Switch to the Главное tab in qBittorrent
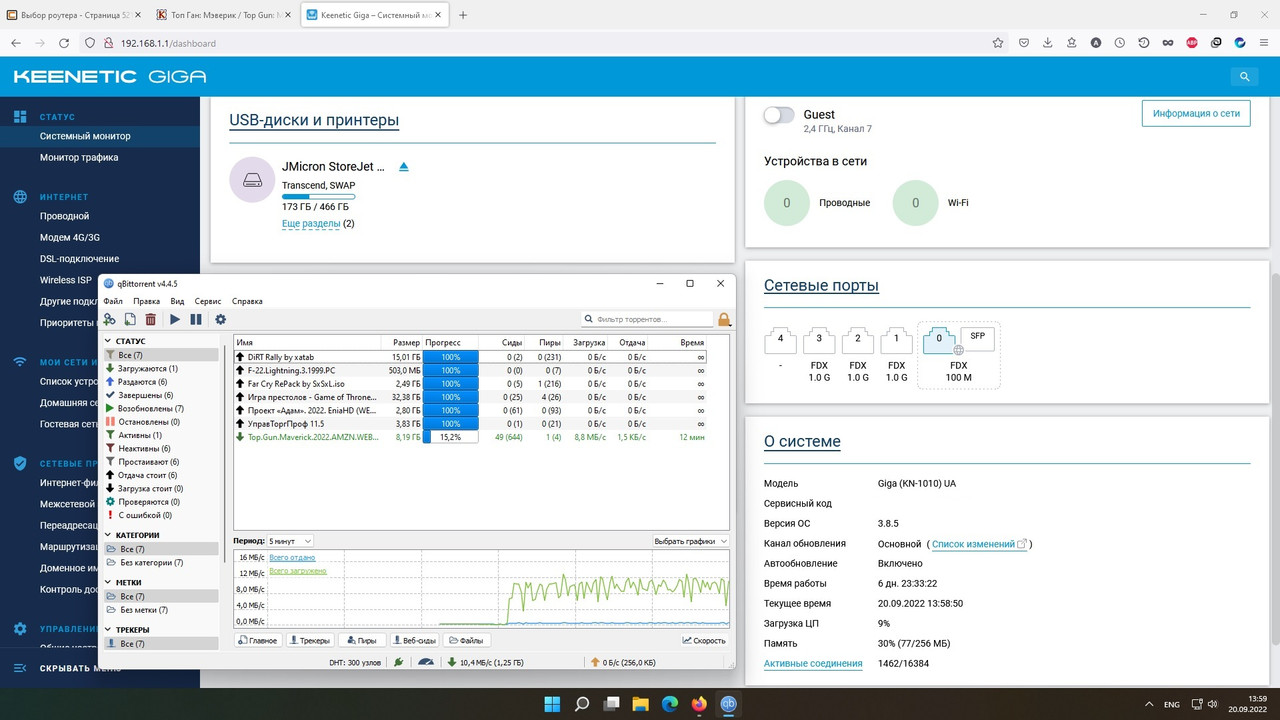This screenshot has width=1280, height=720. (x=258, y=640)
